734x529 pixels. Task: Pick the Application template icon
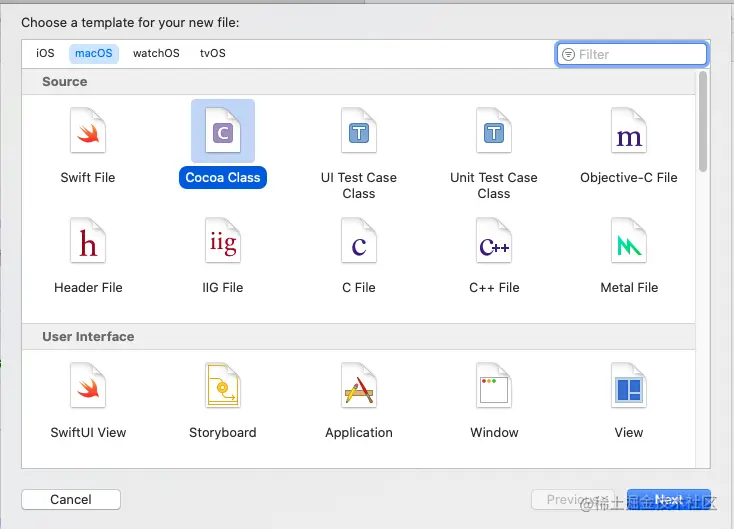tap(359, 385)
